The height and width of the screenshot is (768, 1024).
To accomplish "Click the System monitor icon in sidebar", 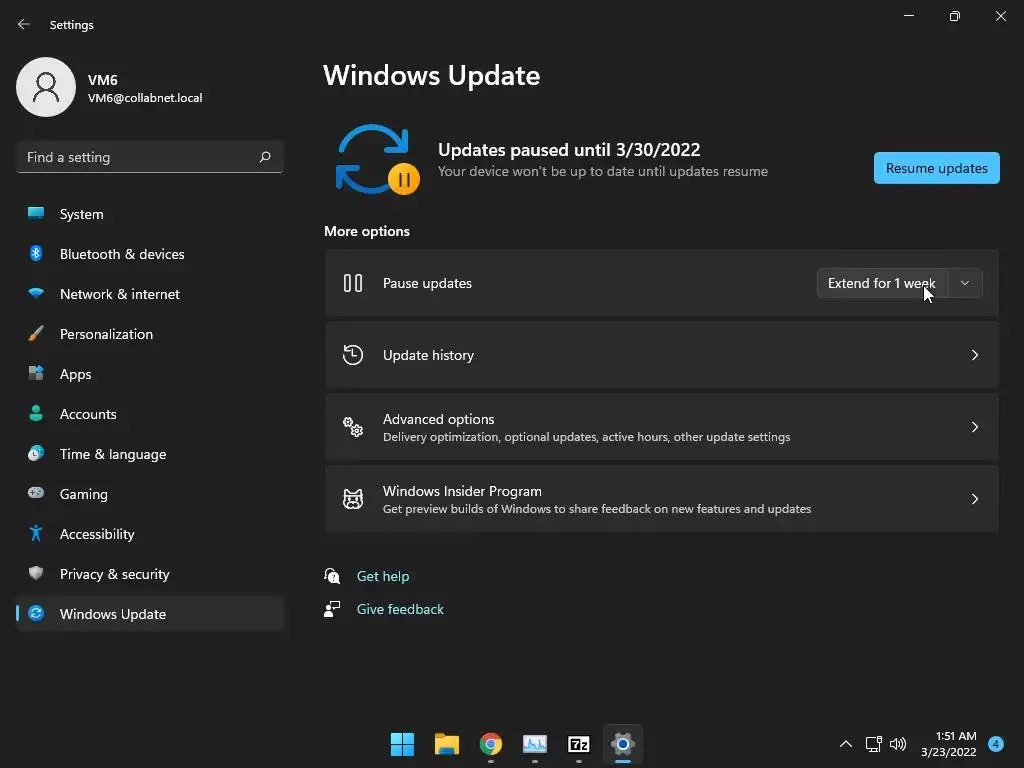I will click(36, 213).
